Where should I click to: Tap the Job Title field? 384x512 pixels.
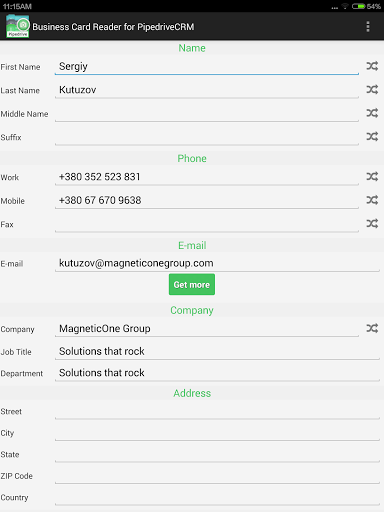[x=217, y=351]
